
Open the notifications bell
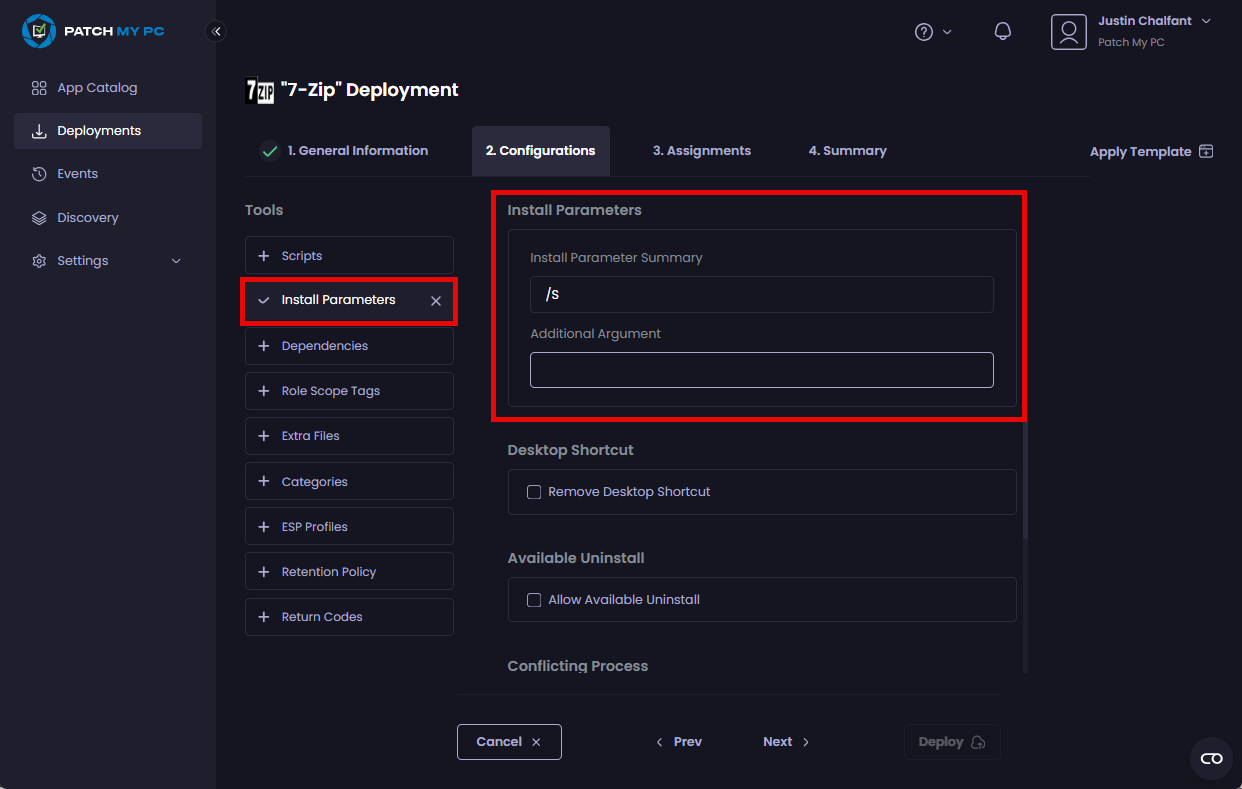pos(1002,31)
